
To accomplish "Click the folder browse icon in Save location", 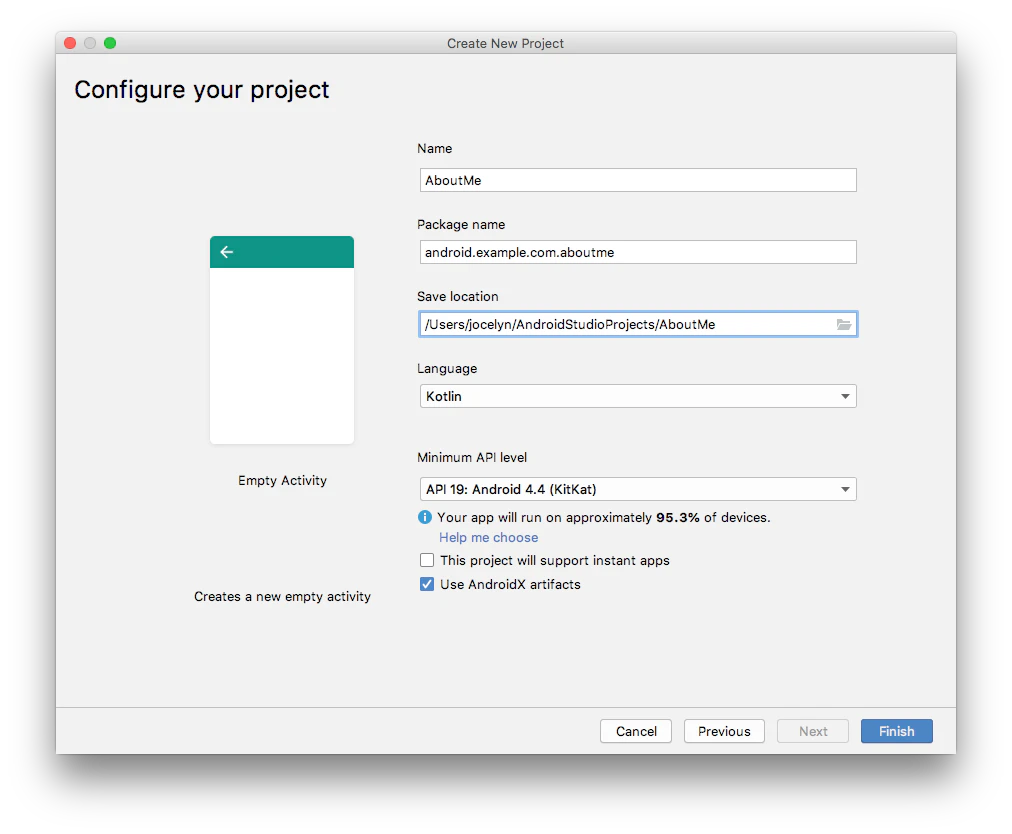I will click(x=844, y=324).
